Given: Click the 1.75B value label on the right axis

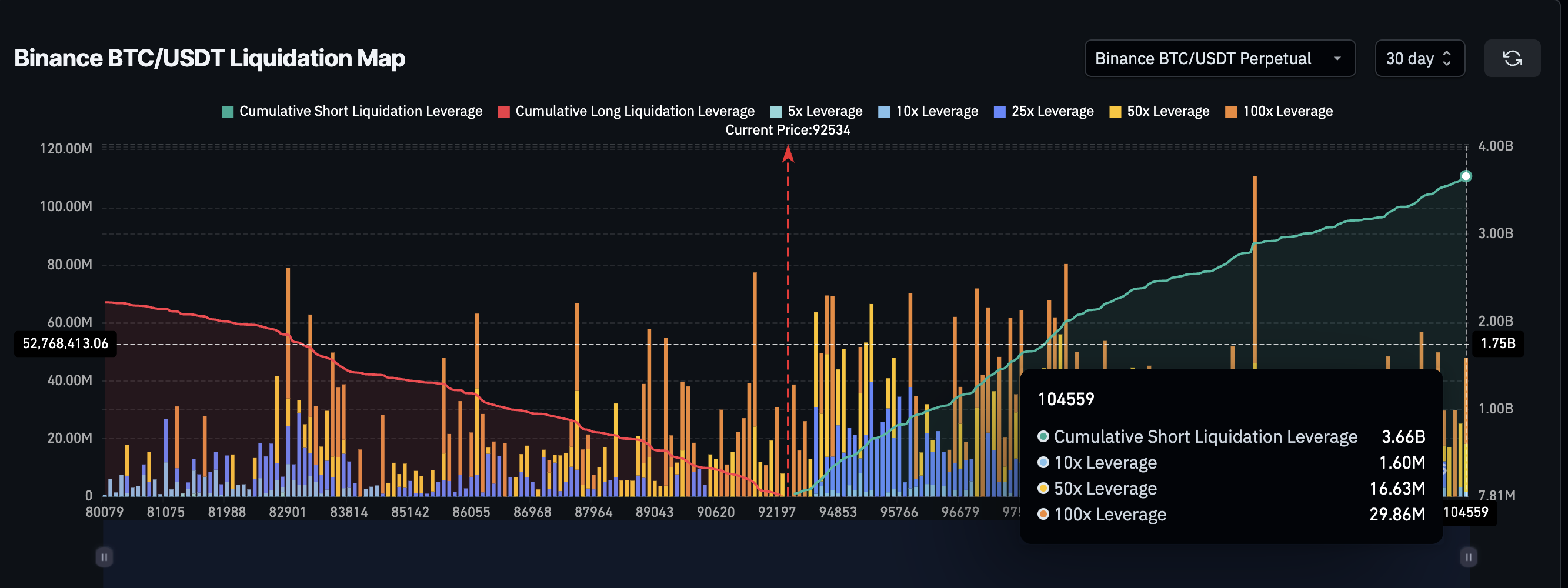Looking at the screenshot, I should (x=1498, y=343).
